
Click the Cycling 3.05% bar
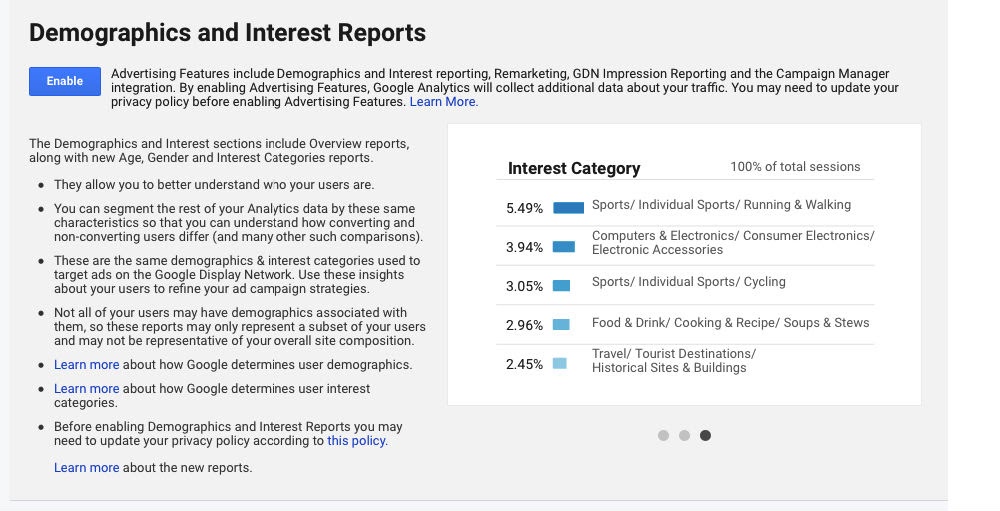click(x=561, y=286)
